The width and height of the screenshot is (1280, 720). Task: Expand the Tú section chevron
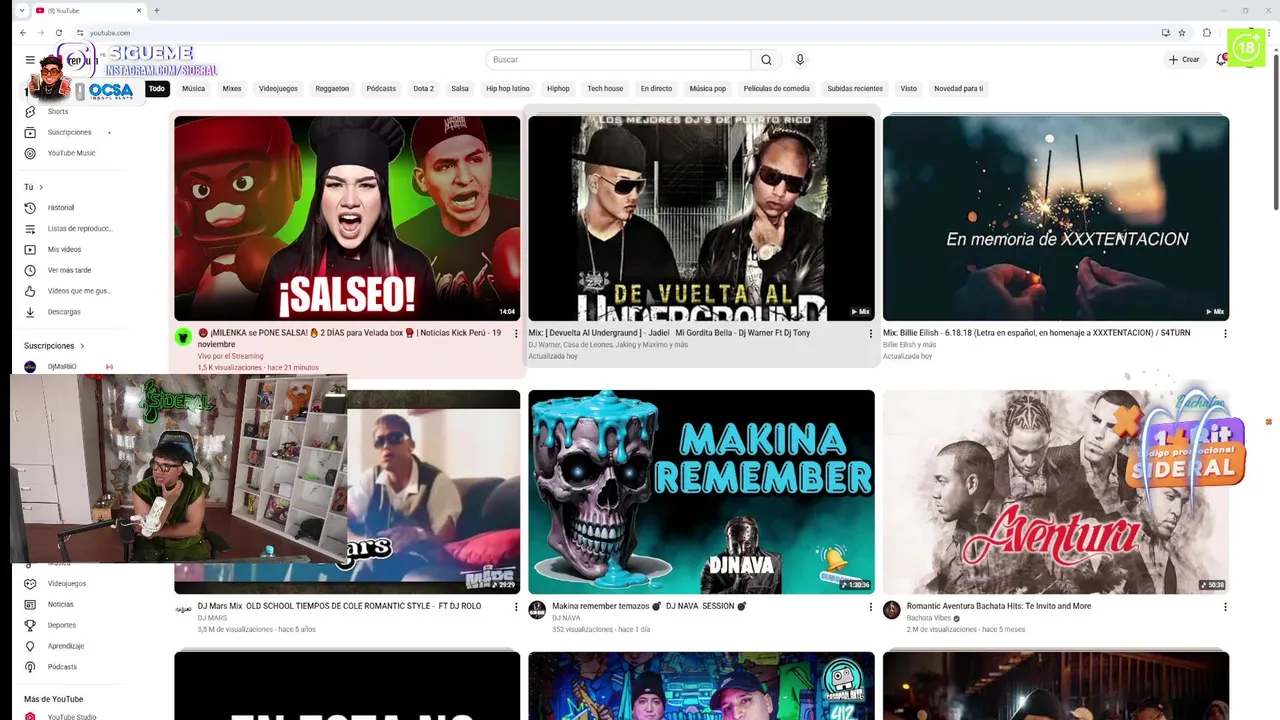pos(41,187)
